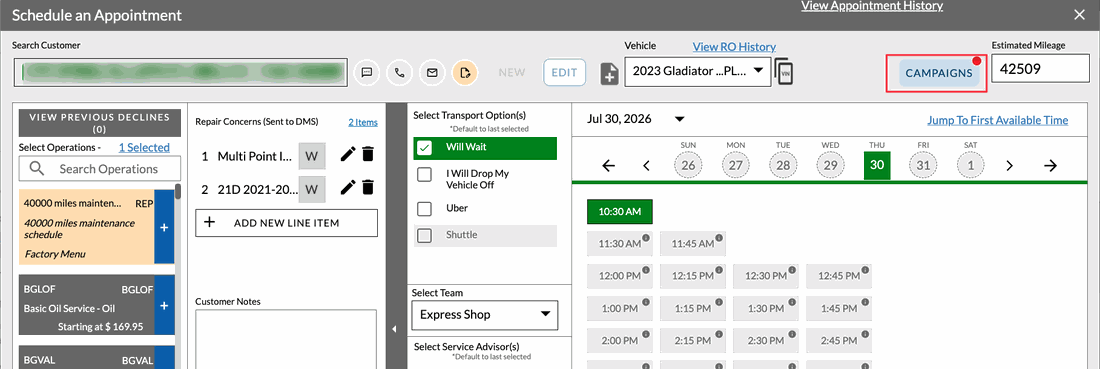Choose the 11:45 AM time slot
The image size is (1100, 369).
tap(693, 243)
